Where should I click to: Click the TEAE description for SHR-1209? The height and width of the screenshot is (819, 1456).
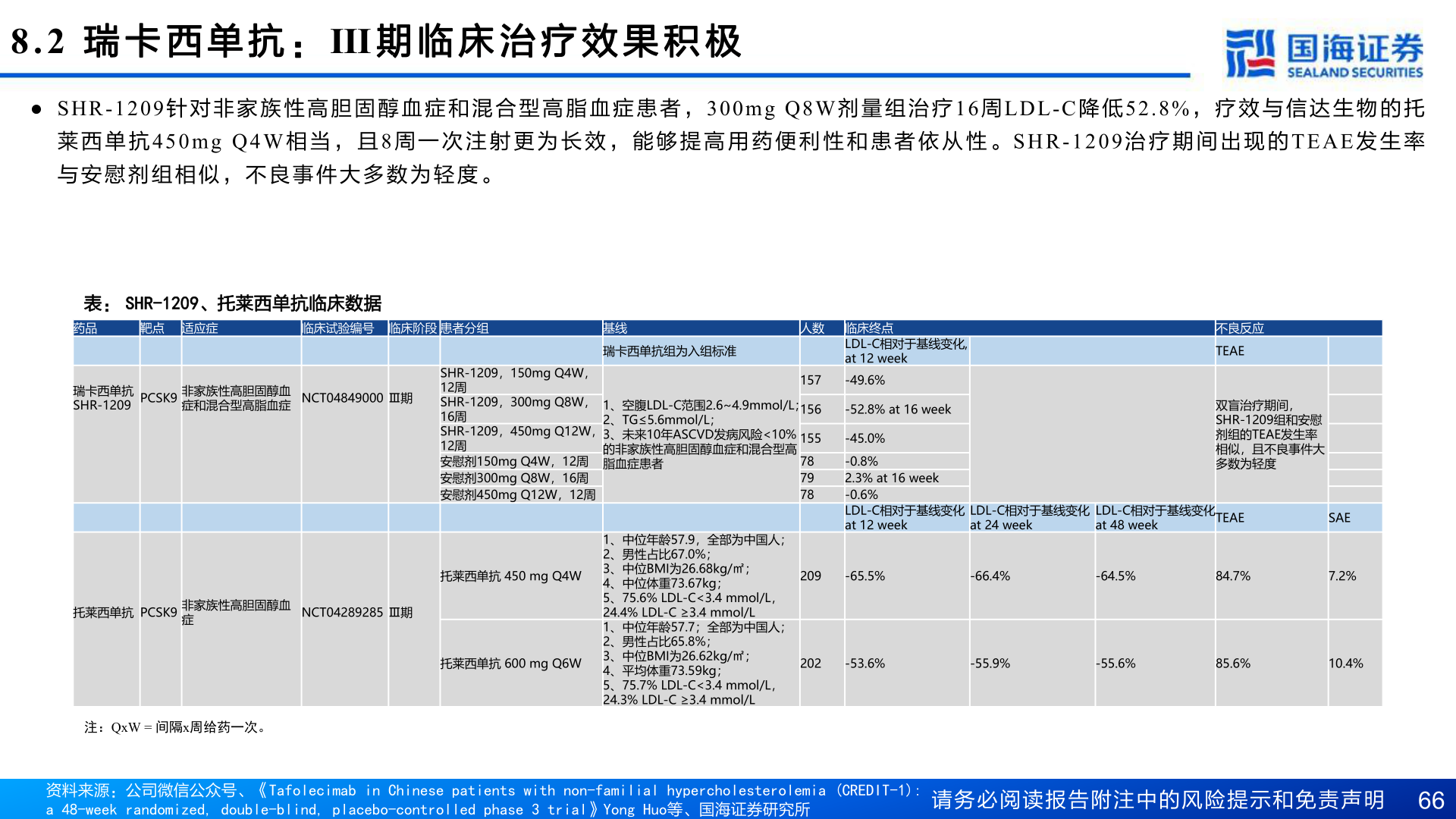[x=1270, y=435]
